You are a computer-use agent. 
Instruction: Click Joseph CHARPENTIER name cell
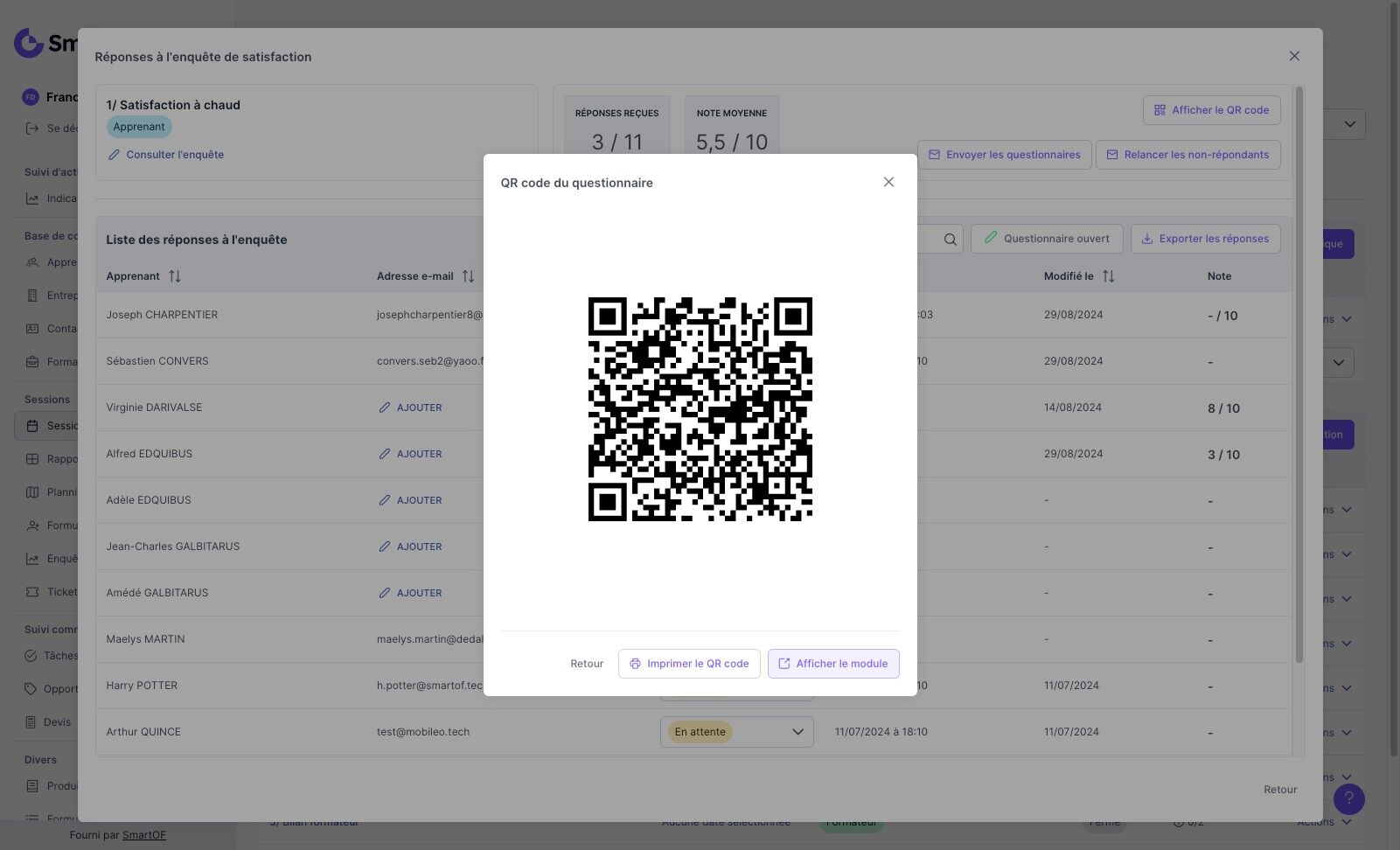pos(162,315)
